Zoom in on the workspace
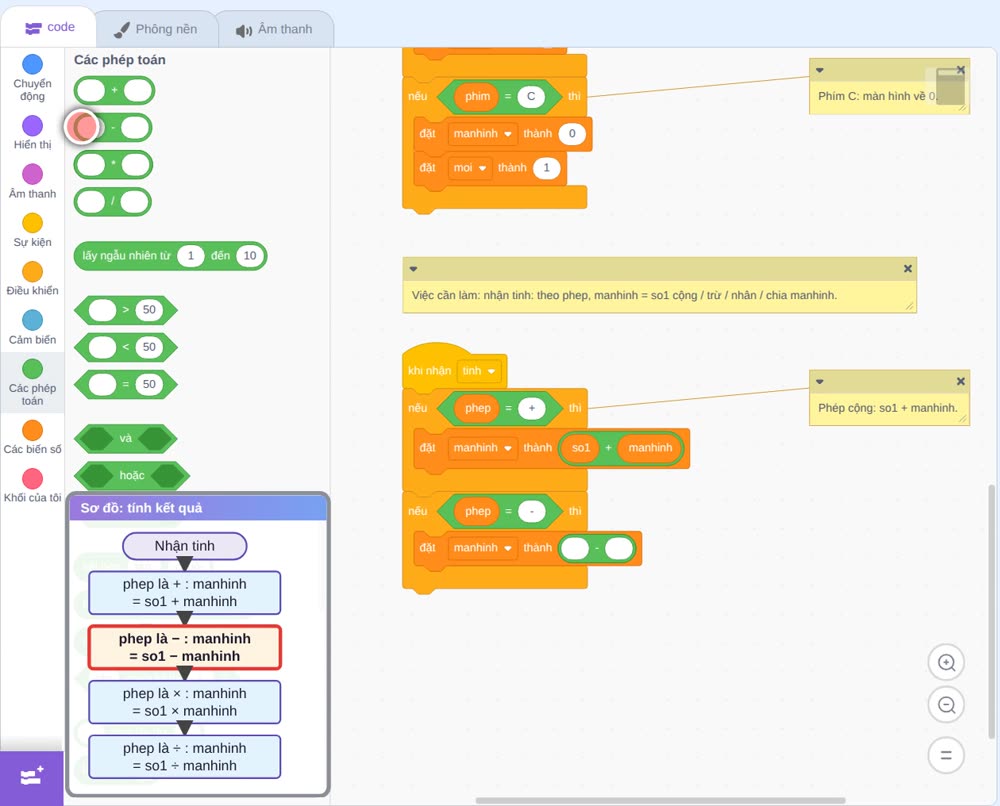The height and width of the screenshot is (806, 1000). (946, 663)
